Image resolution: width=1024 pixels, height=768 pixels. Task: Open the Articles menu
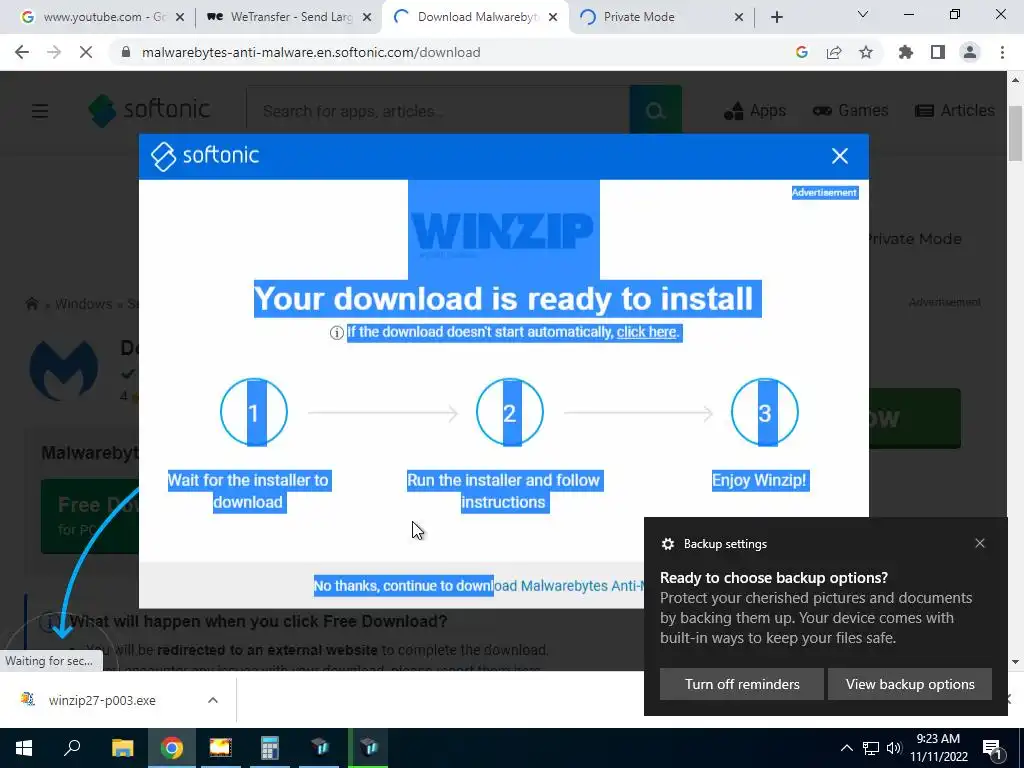(955, 110)
